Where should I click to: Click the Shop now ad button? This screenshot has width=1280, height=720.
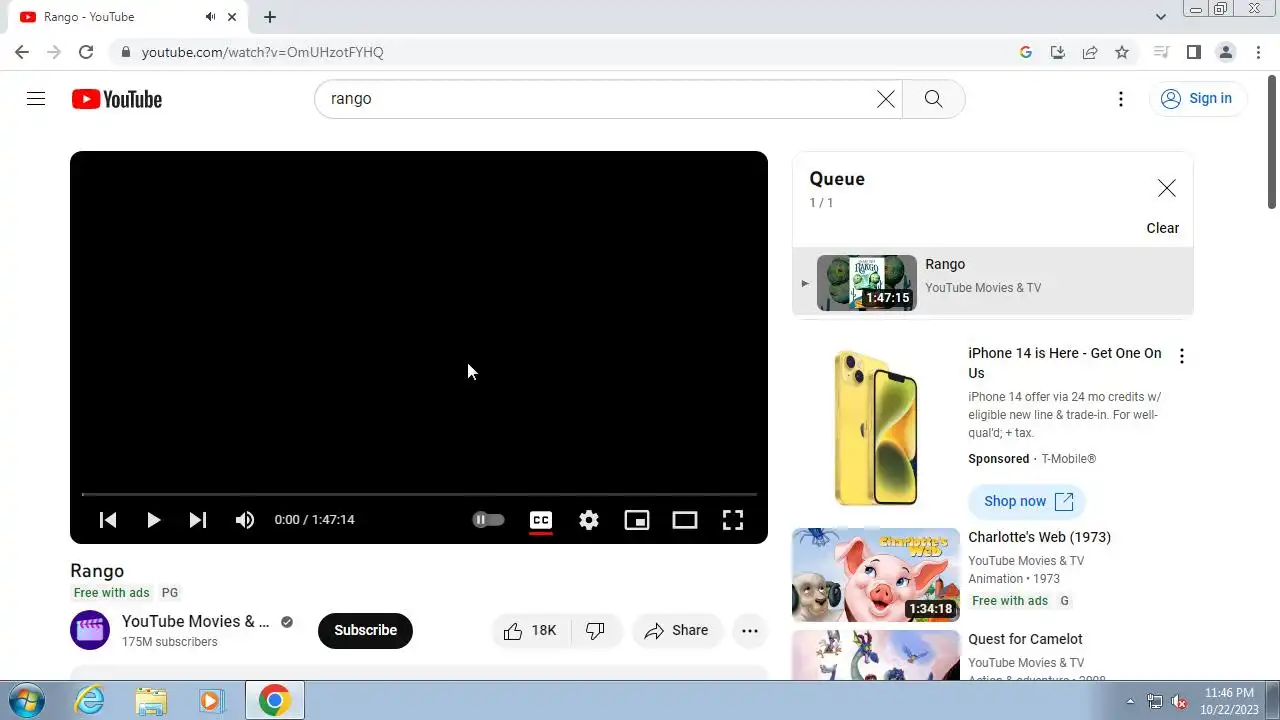pyautogui.click(x=1027, y=501)
